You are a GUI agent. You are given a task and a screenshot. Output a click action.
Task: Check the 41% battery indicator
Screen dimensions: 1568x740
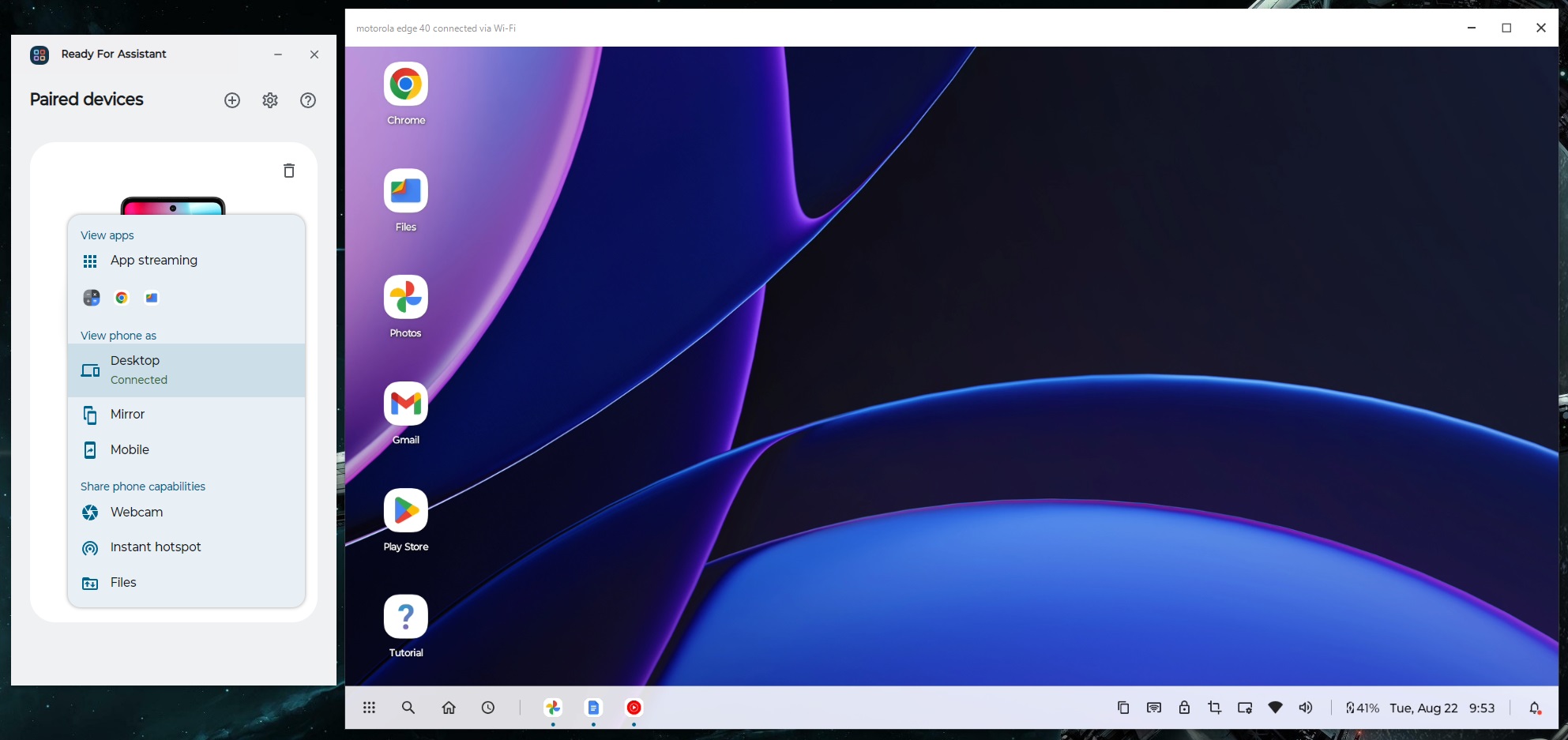1363,708
